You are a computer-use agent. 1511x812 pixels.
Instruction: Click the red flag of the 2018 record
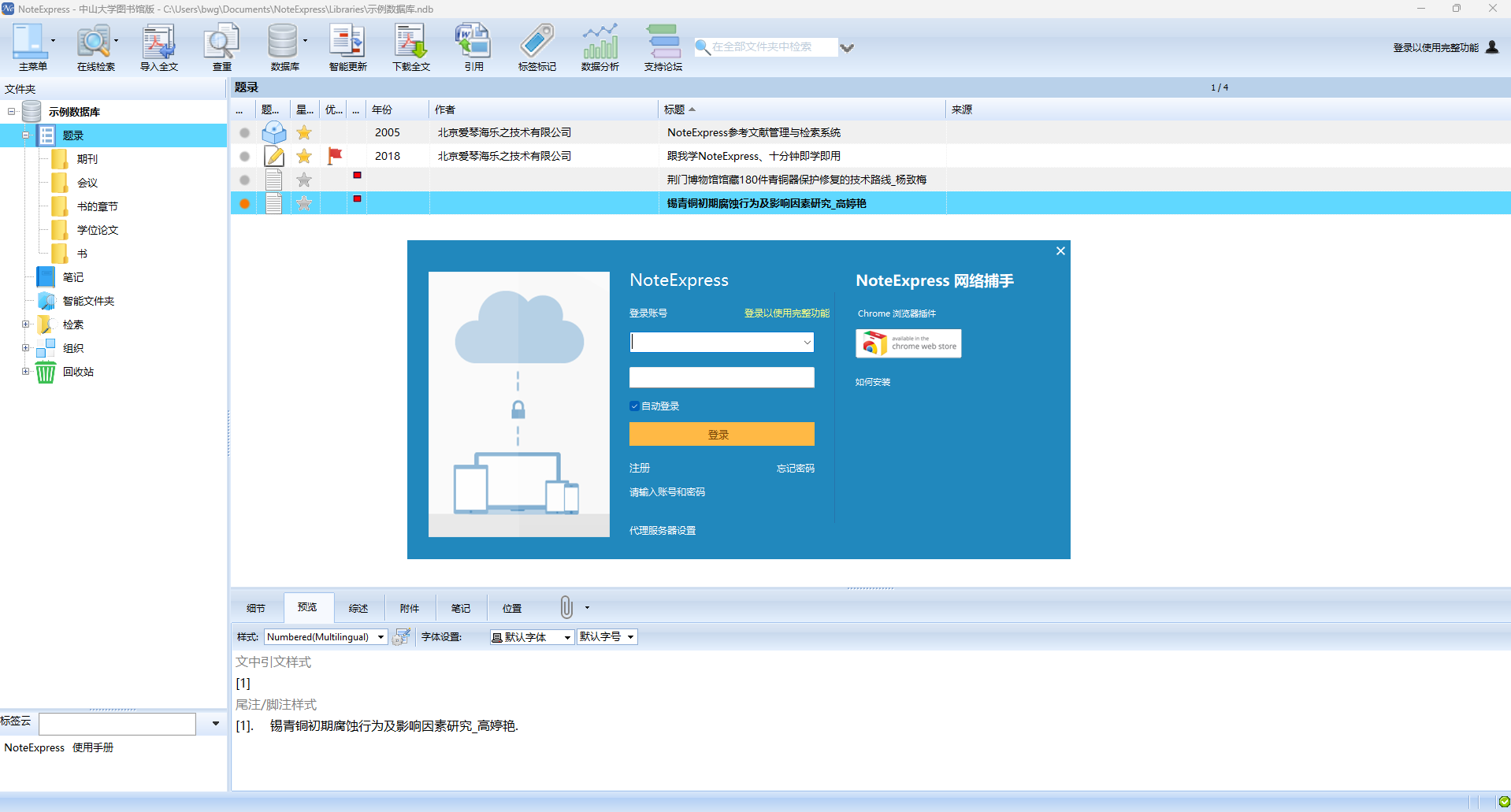coord(335,156)
